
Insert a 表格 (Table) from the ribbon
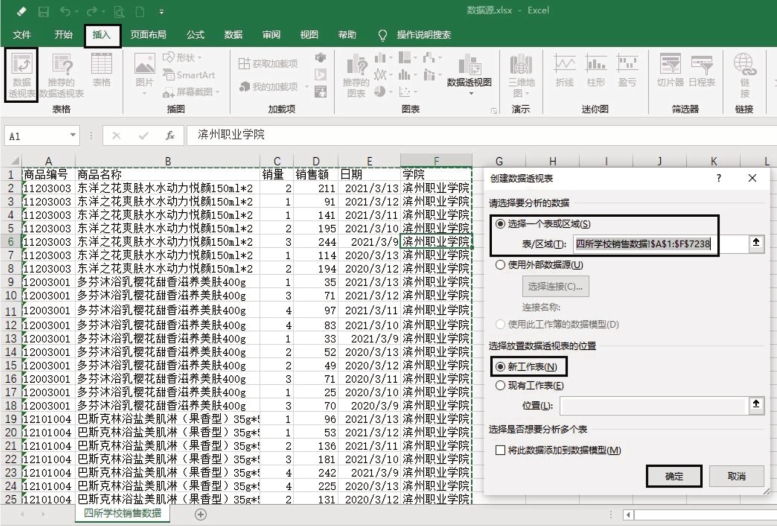101,72
